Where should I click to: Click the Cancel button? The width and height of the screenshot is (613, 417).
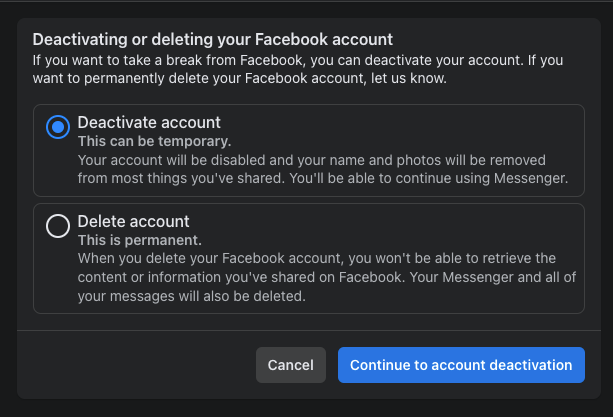click(x=290, y=365)
